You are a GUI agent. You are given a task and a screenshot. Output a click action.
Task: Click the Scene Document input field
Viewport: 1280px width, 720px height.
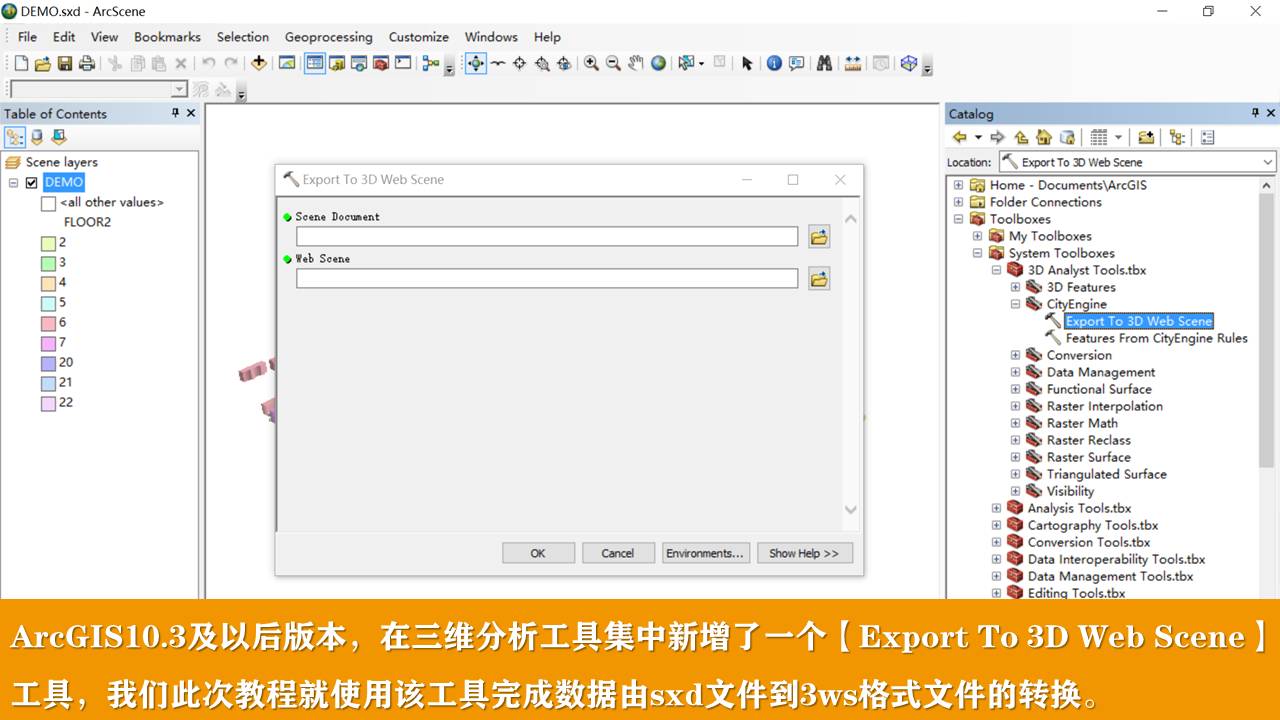(x=547, y=237)
